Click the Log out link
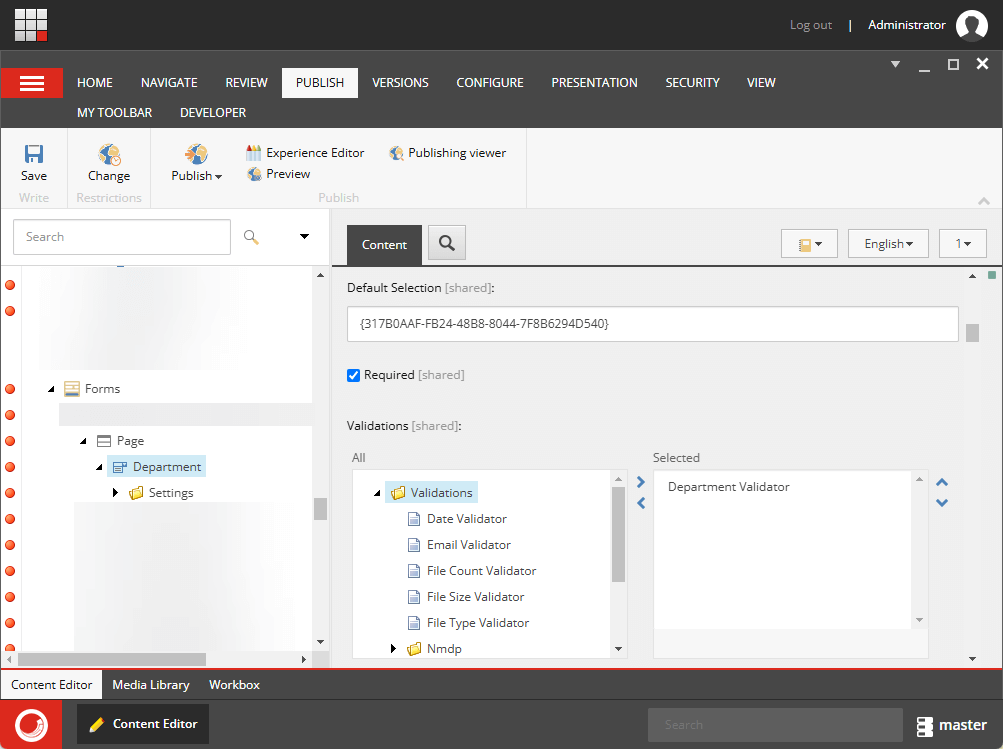 coord(810,24)
